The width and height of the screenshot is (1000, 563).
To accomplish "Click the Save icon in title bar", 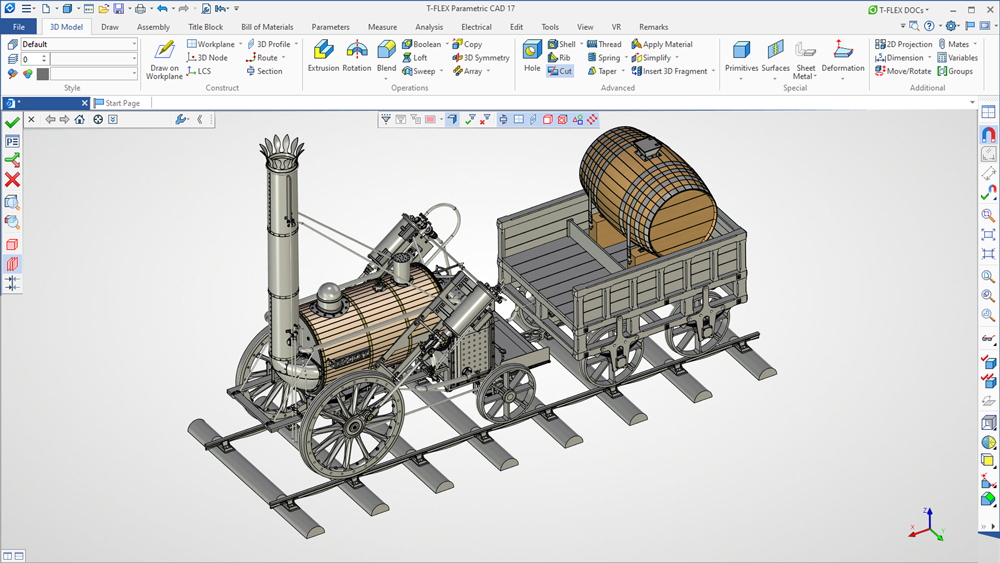I will 119,8.
